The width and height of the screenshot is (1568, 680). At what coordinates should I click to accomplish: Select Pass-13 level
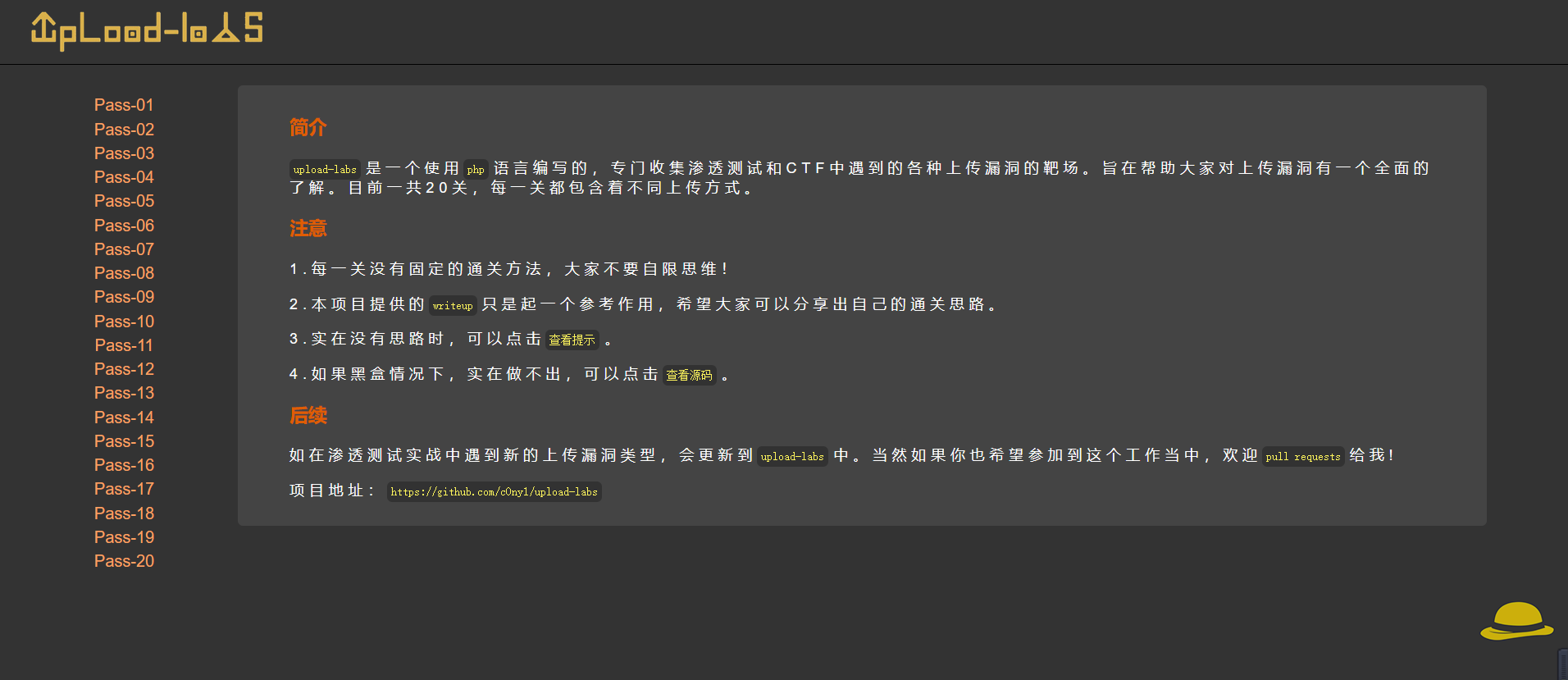tap(124, 393)
